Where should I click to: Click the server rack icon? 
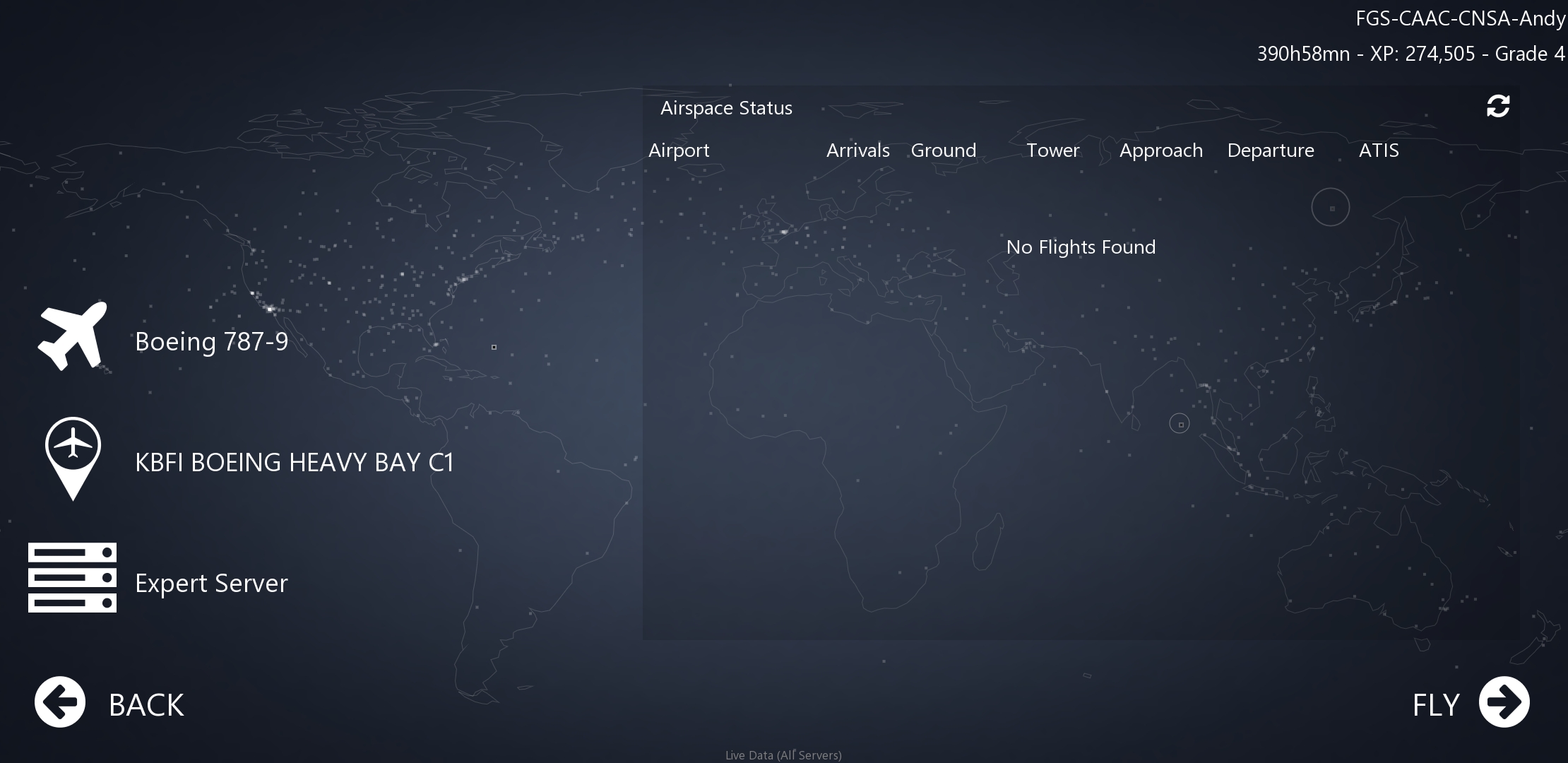coord(72,578)
